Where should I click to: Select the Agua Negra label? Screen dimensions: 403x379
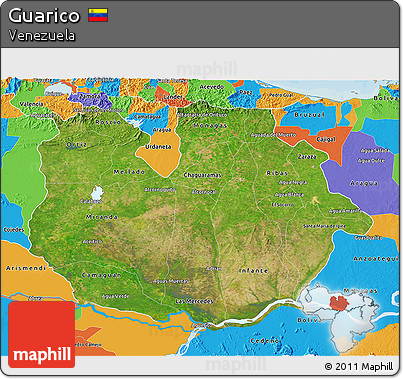click(293, 182)
